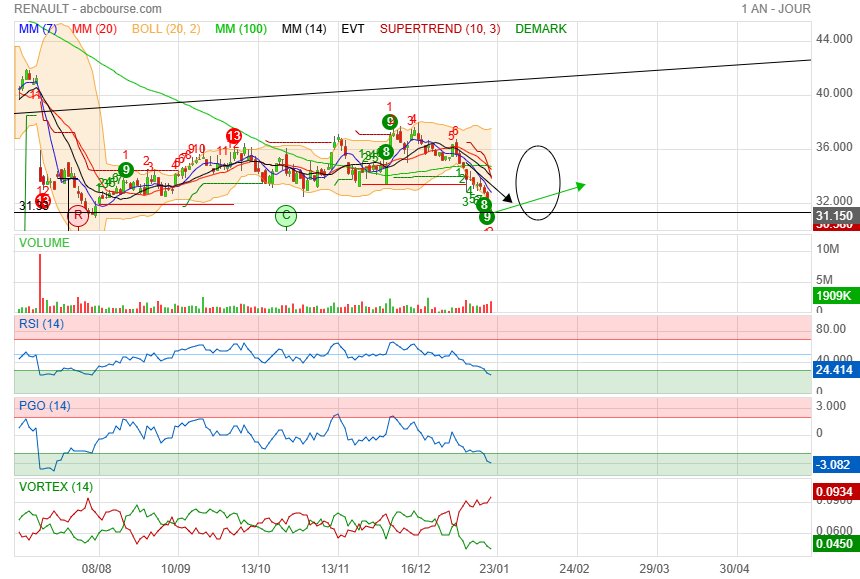Open the 1 AN - JOUR period selector
The width and height of the screenshot is (860, 579).
(776, 9)
